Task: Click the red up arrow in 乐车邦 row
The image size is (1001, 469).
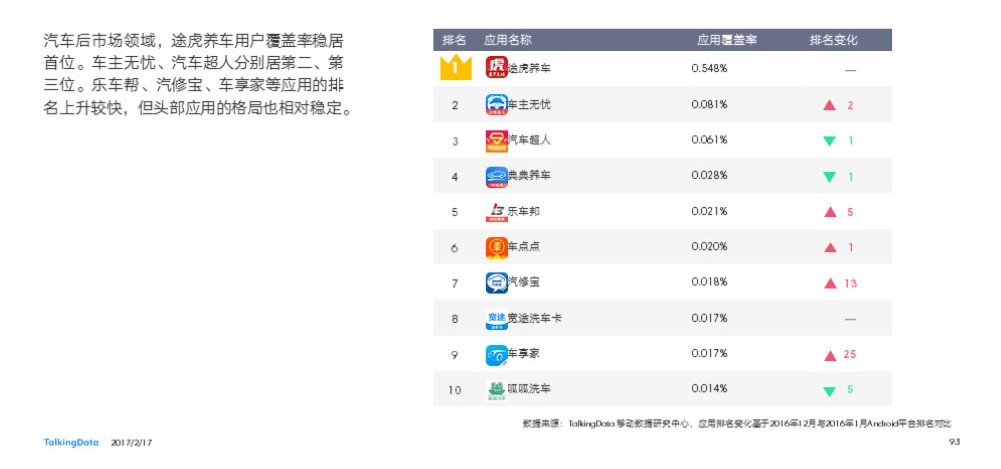Action: (830, 212)
